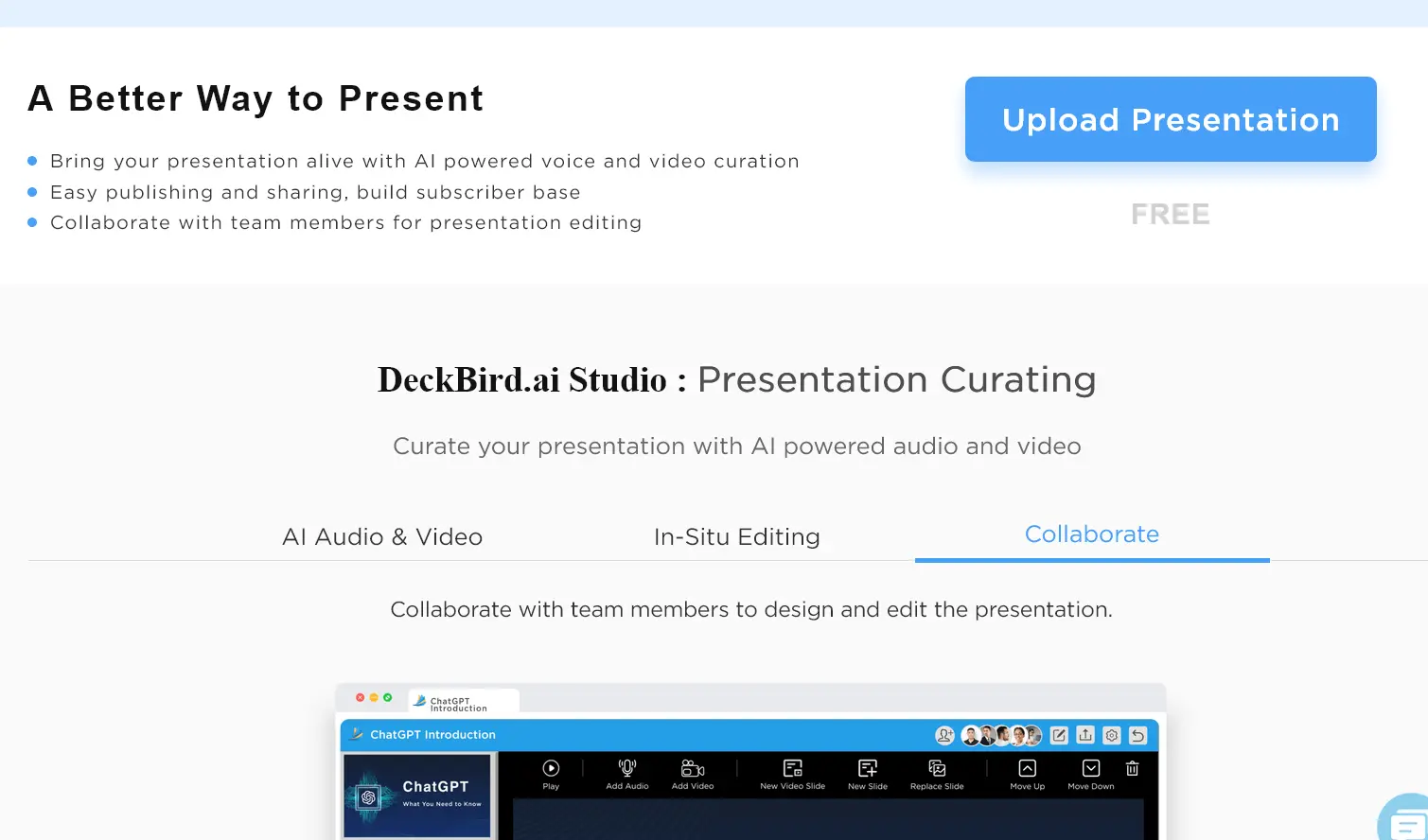Viewport: 1428px width, 840px height.
Task: Click the undo arrow icon
Action: (x=1137, y=735)
